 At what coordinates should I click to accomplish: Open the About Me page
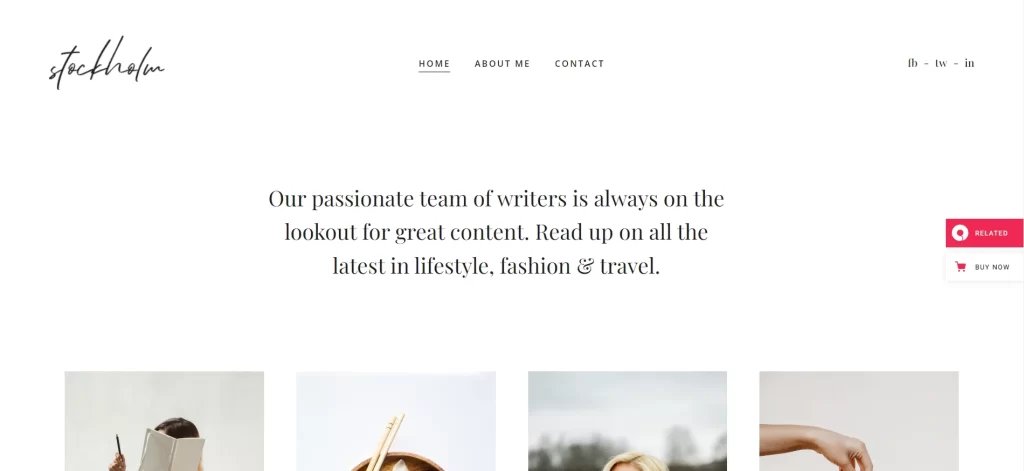coord(502,64)
